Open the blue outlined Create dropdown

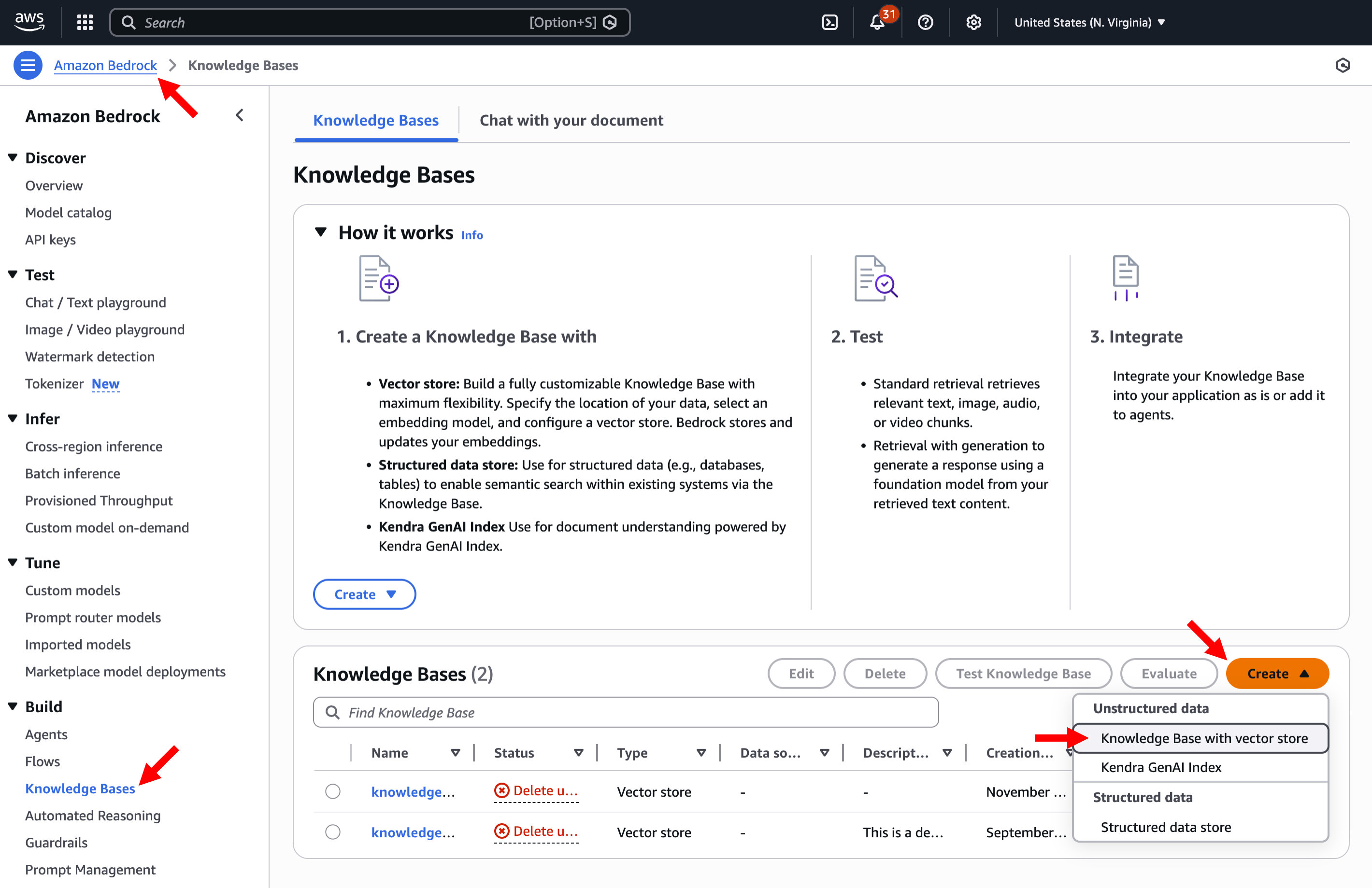point(364,594)
